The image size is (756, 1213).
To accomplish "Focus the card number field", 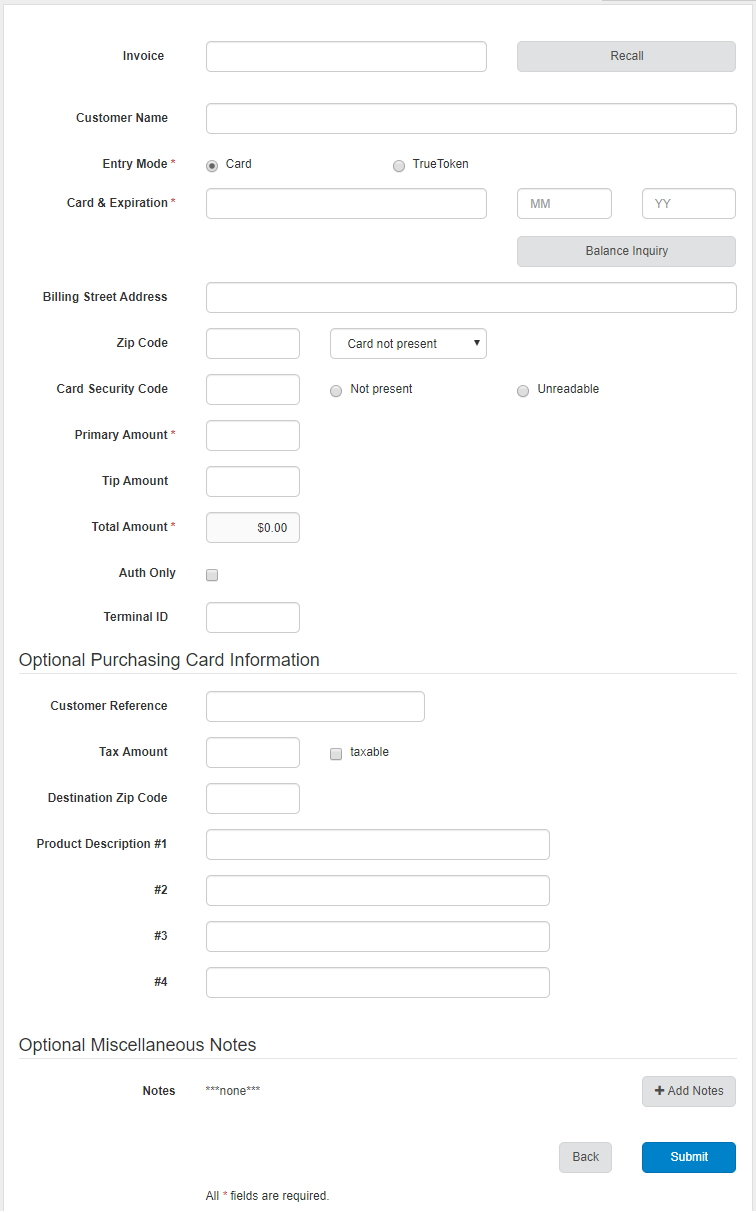I will (346, 203).
